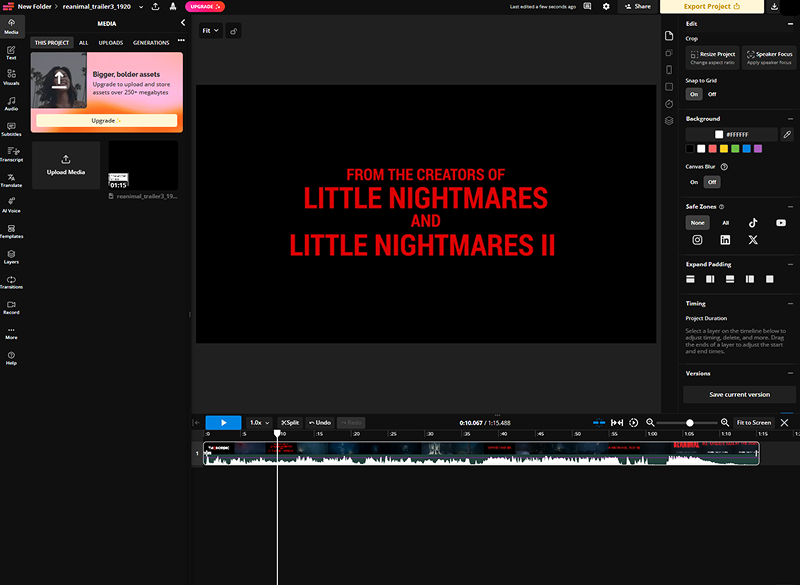The width and height of the screenshot is (800, 585).
Task: Show the TikTok safe zone overlay
Action: click(753, 223)
